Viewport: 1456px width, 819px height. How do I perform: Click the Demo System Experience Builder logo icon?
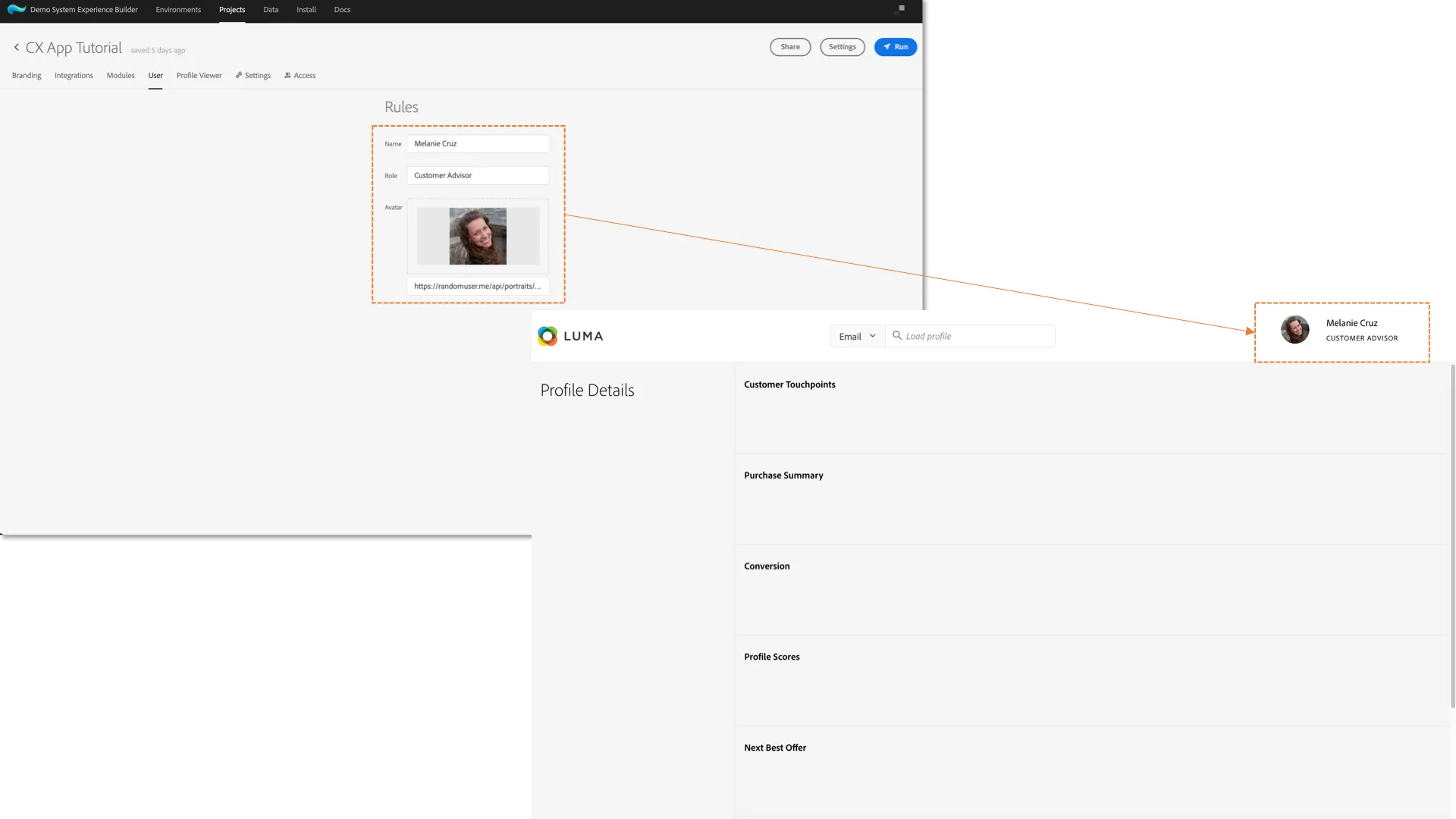click(16, 10)
